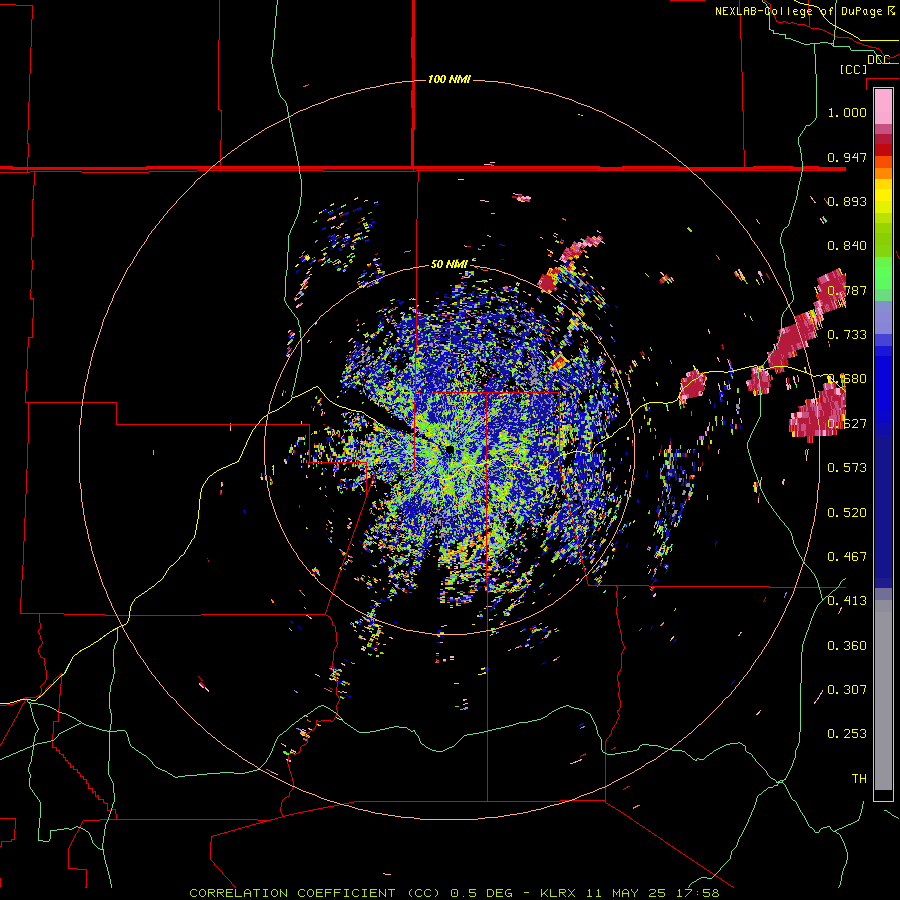This screenshot has height=900, width=900.
Task: Click the 0.253 scale value
Action: click(847, 734)
